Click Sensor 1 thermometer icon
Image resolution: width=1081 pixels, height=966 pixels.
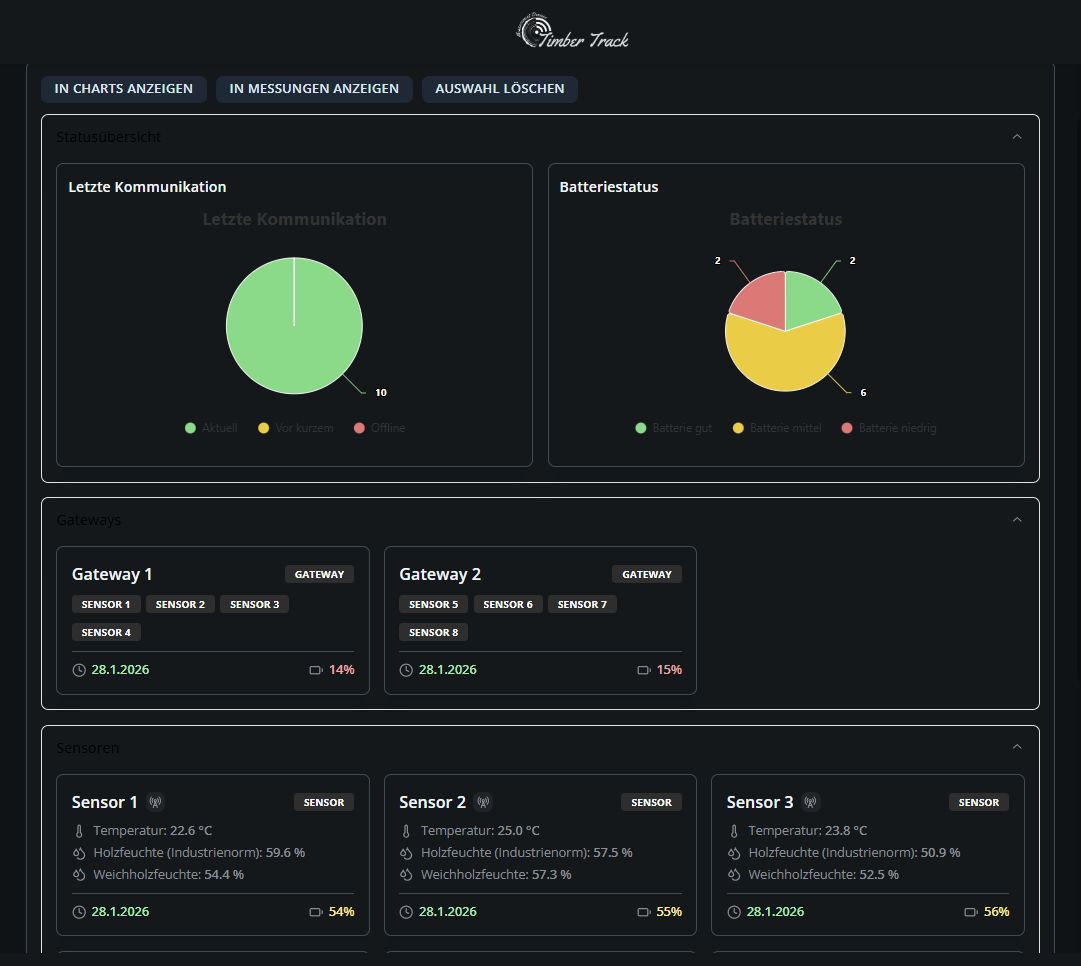coord(79,831)
